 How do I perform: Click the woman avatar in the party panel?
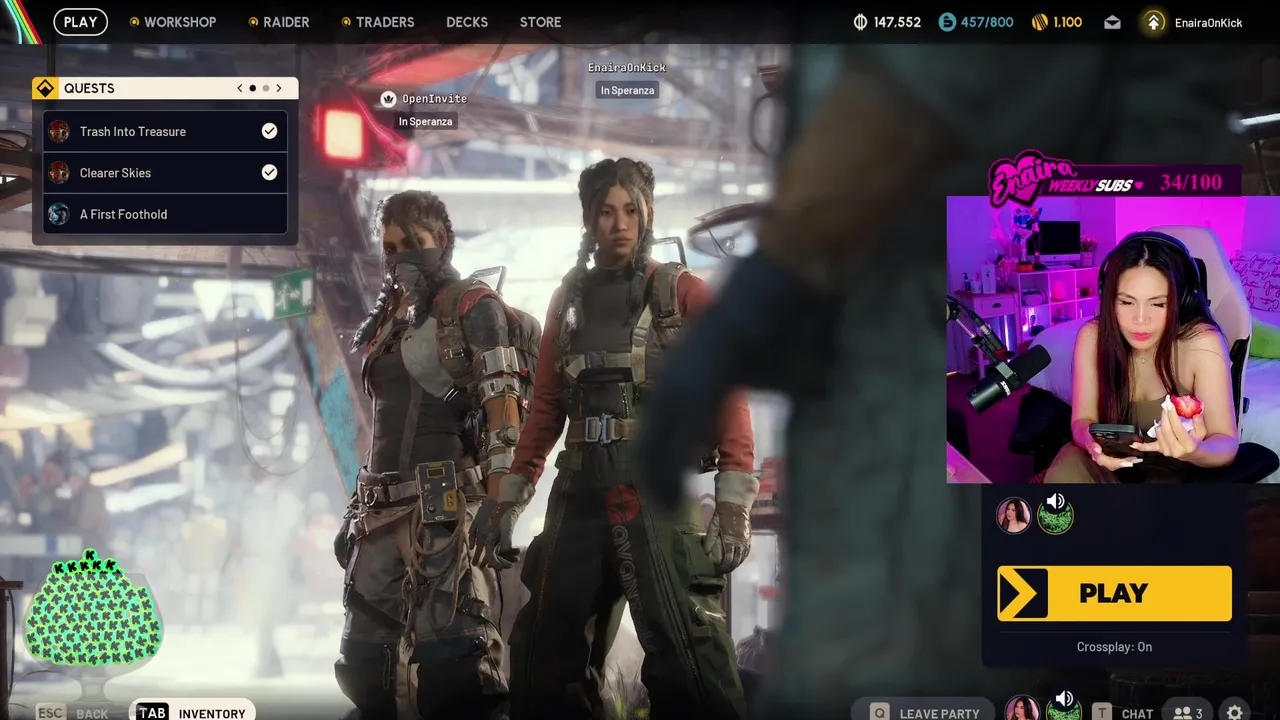[x=1013, y=516]
